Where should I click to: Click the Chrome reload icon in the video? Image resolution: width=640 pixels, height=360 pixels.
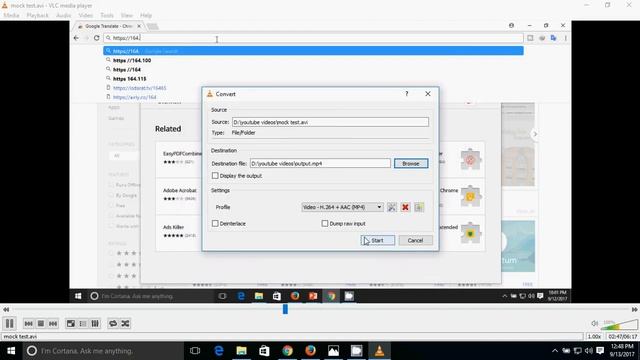point(97,38)
